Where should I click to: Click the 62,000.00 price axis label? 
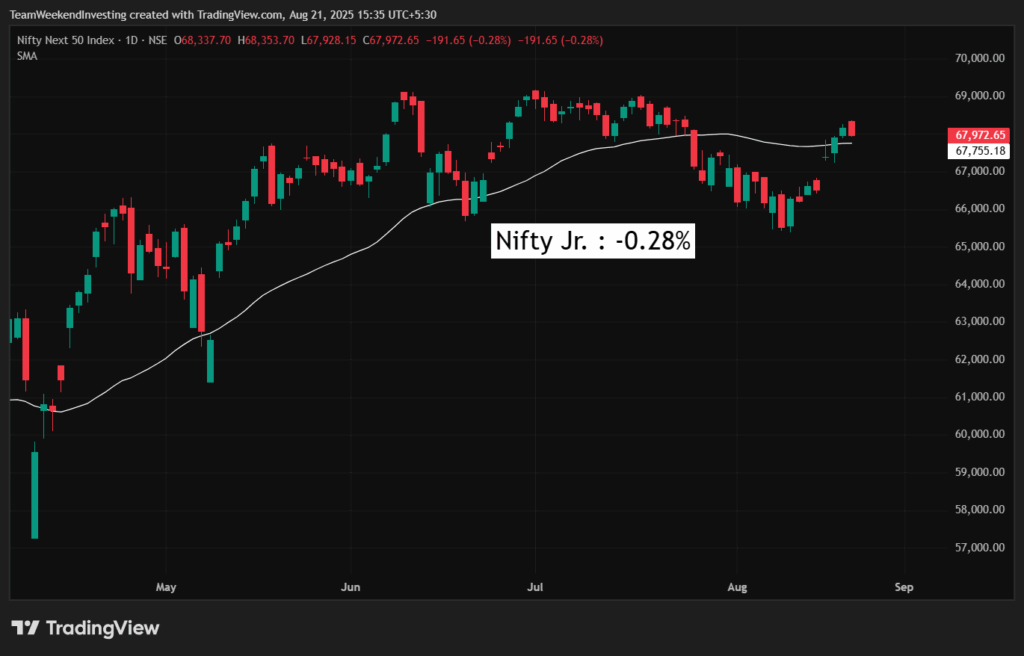980,359
